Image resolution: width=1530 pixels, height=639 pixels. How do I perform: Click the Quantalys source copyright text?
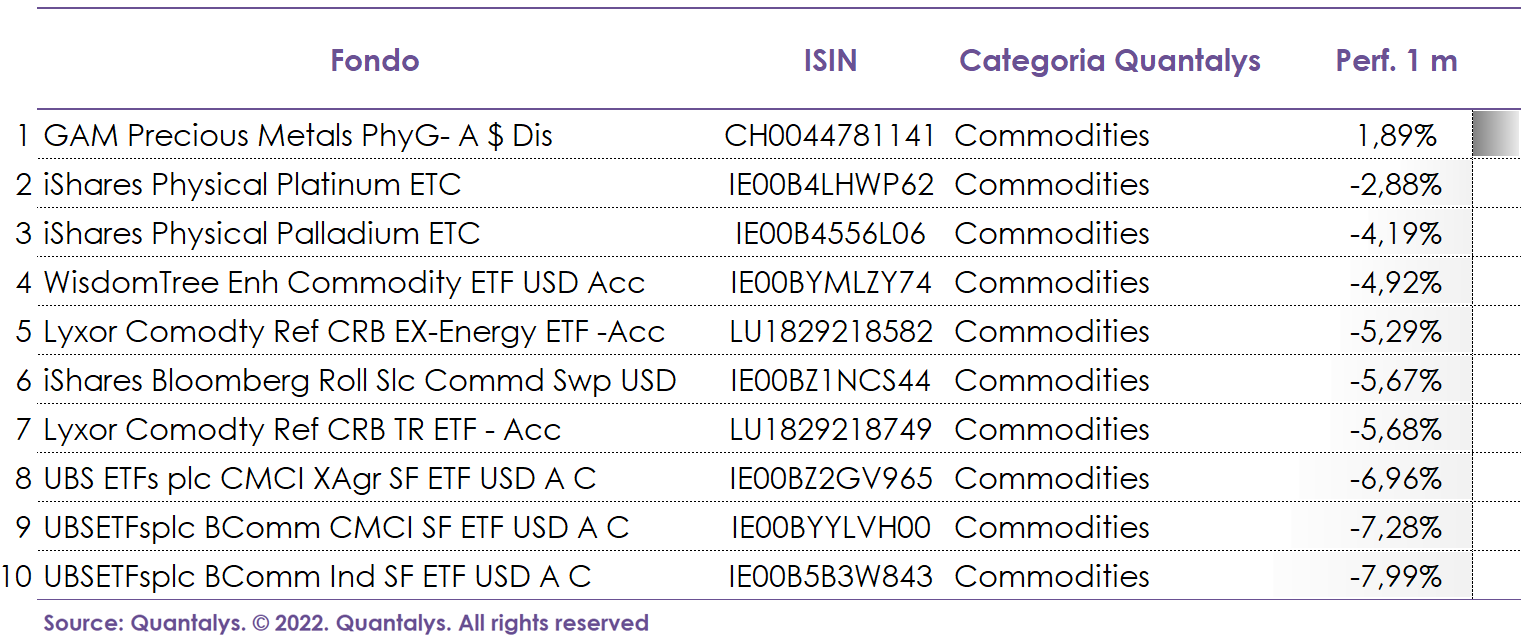coord(346,623)
